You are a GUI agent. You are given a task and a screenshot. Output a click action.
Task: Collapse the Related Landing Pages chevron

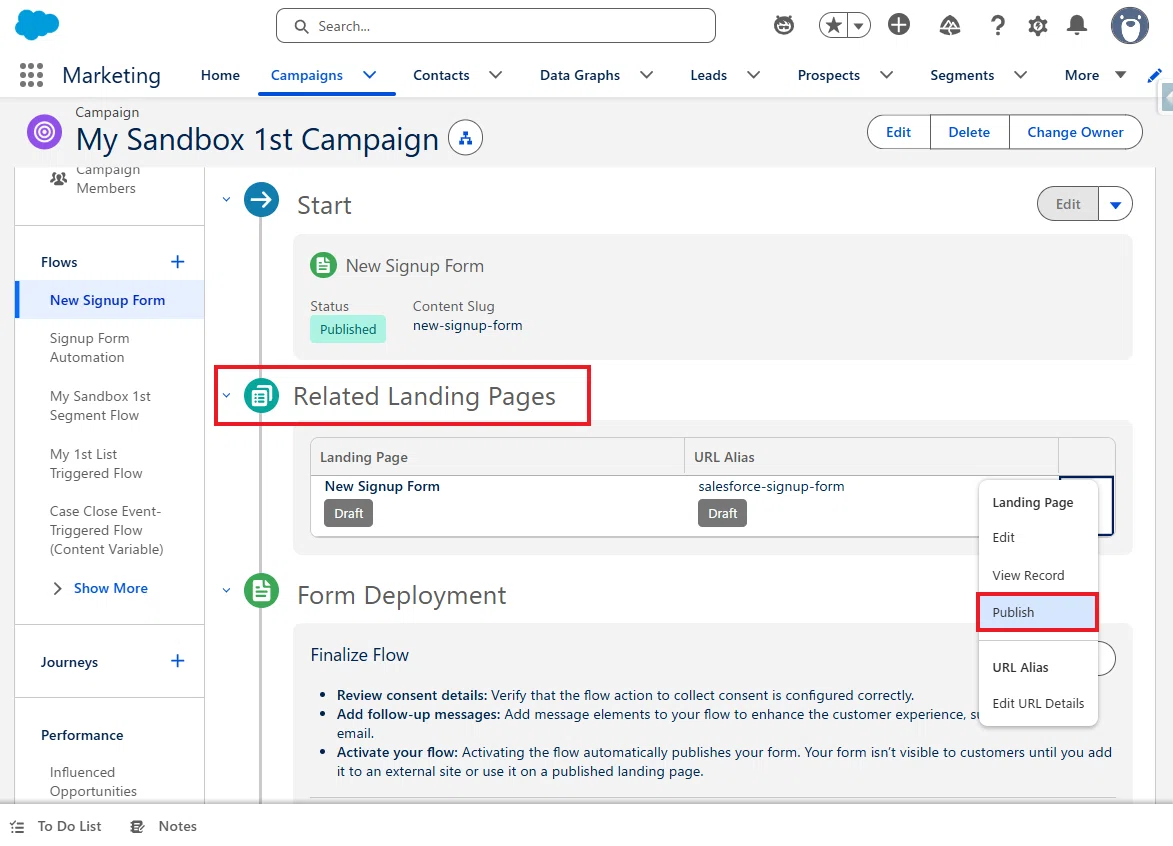click(226, 396)
